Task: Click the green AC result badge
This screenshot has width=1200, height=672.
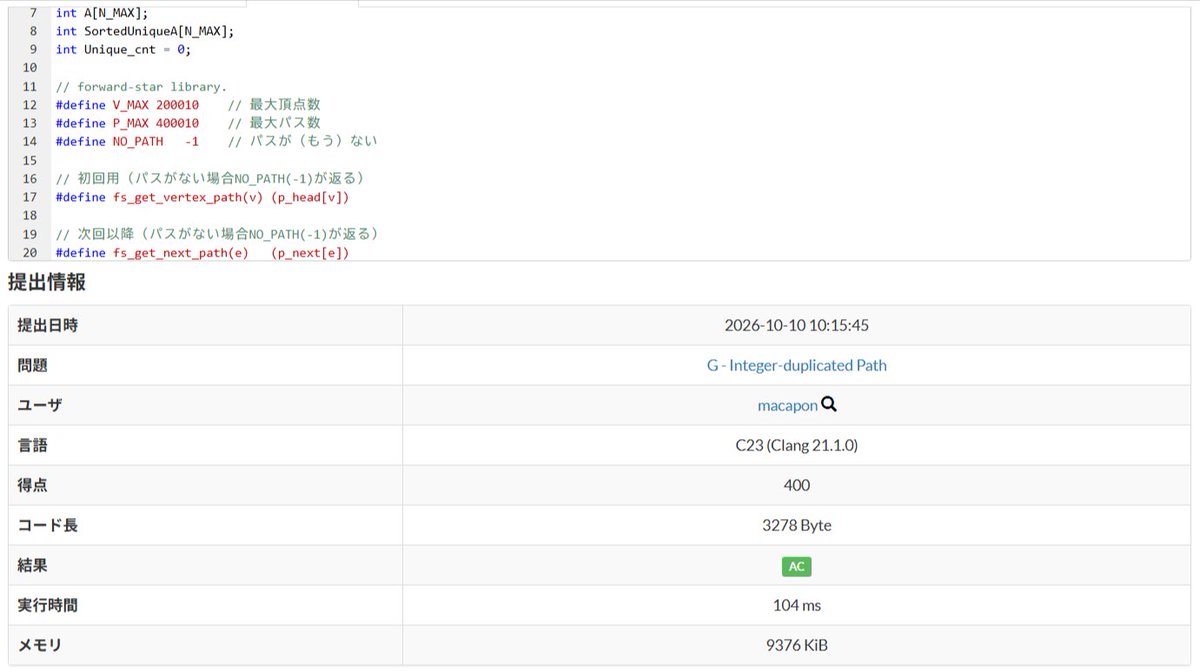Action: coord(796,566)
